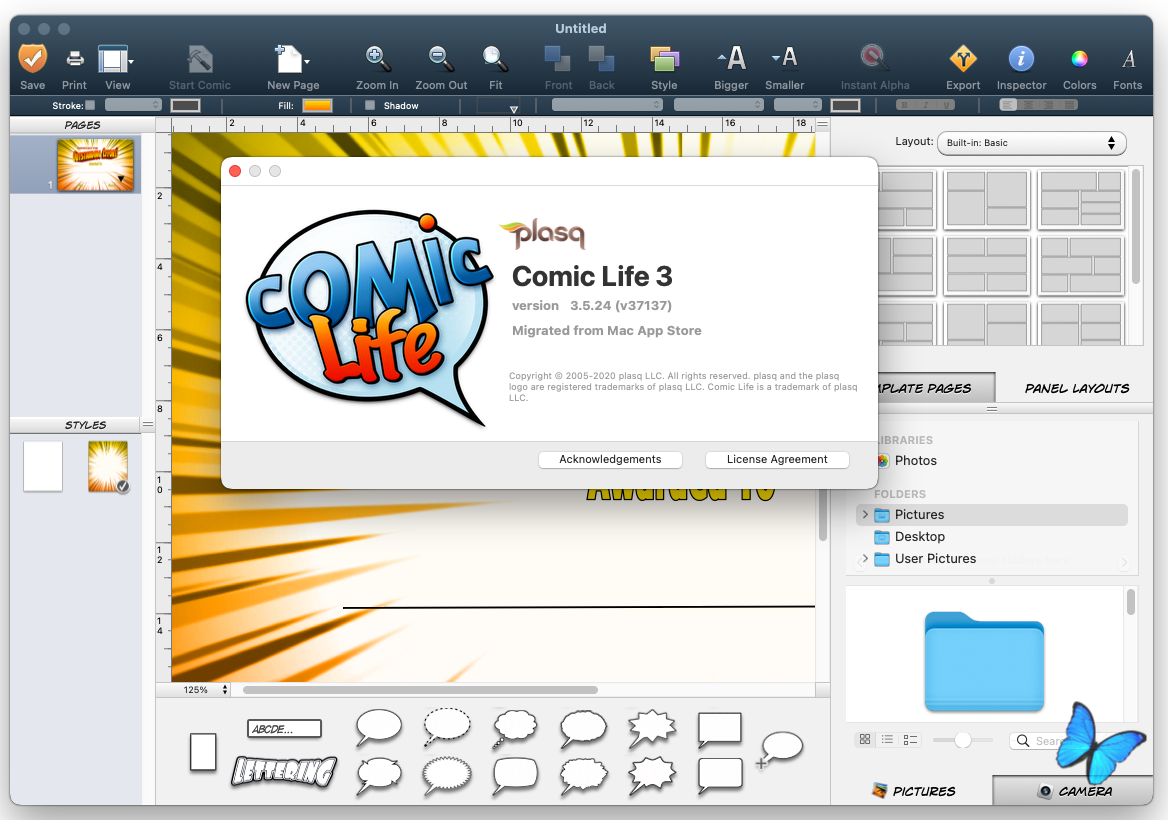The height and width of the screenshot is (820, 1168).
Task: Select the Pictures folder row
Action: [991, 515]
